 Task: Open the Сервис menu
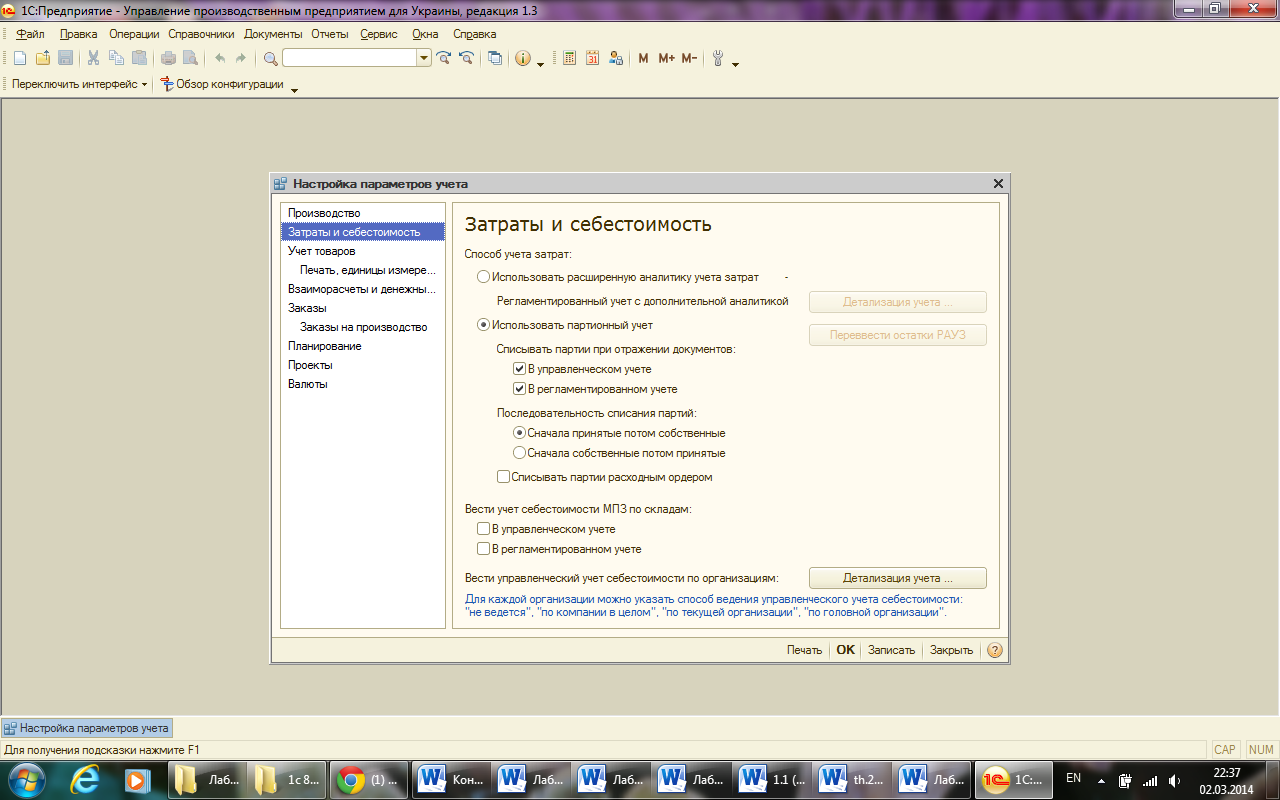pyautogui.click(x=379, y=34)
